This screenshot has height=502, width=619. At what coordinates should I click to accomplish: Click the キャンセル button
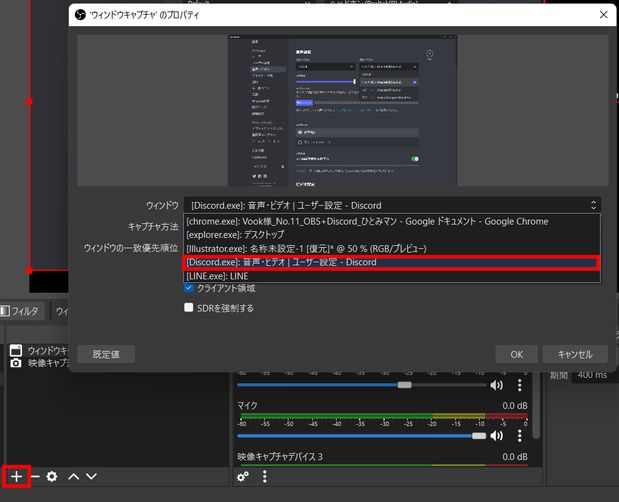(x=575, y=354)
